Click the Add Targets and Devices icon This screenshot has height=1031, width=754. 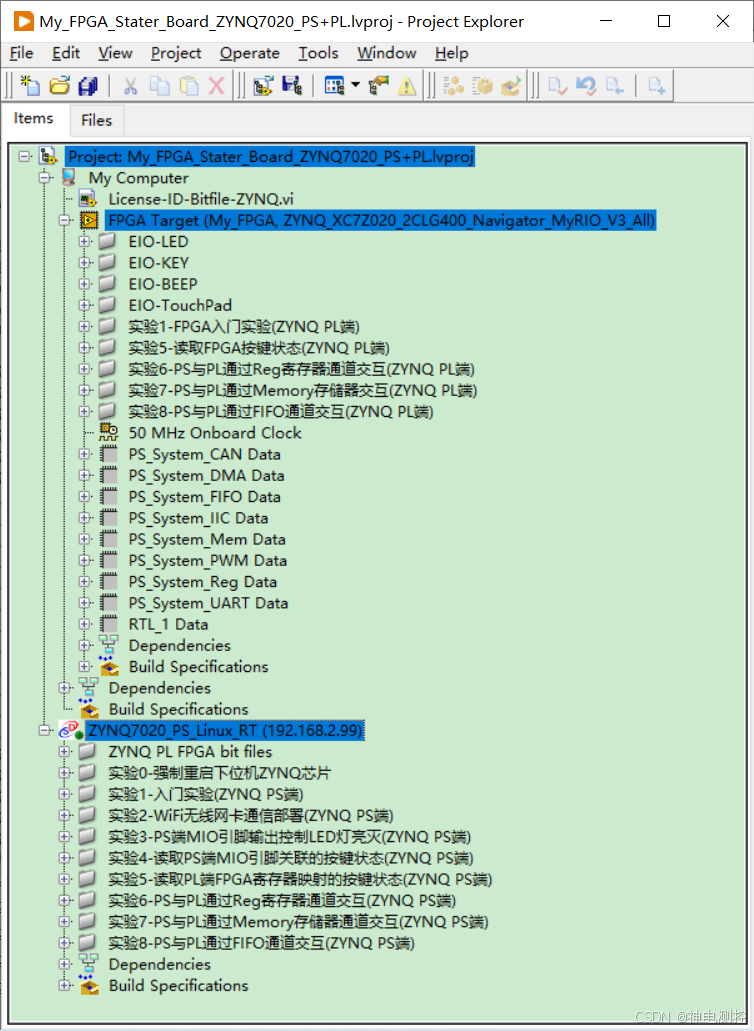pyautogui.click(x=263, y=85)
